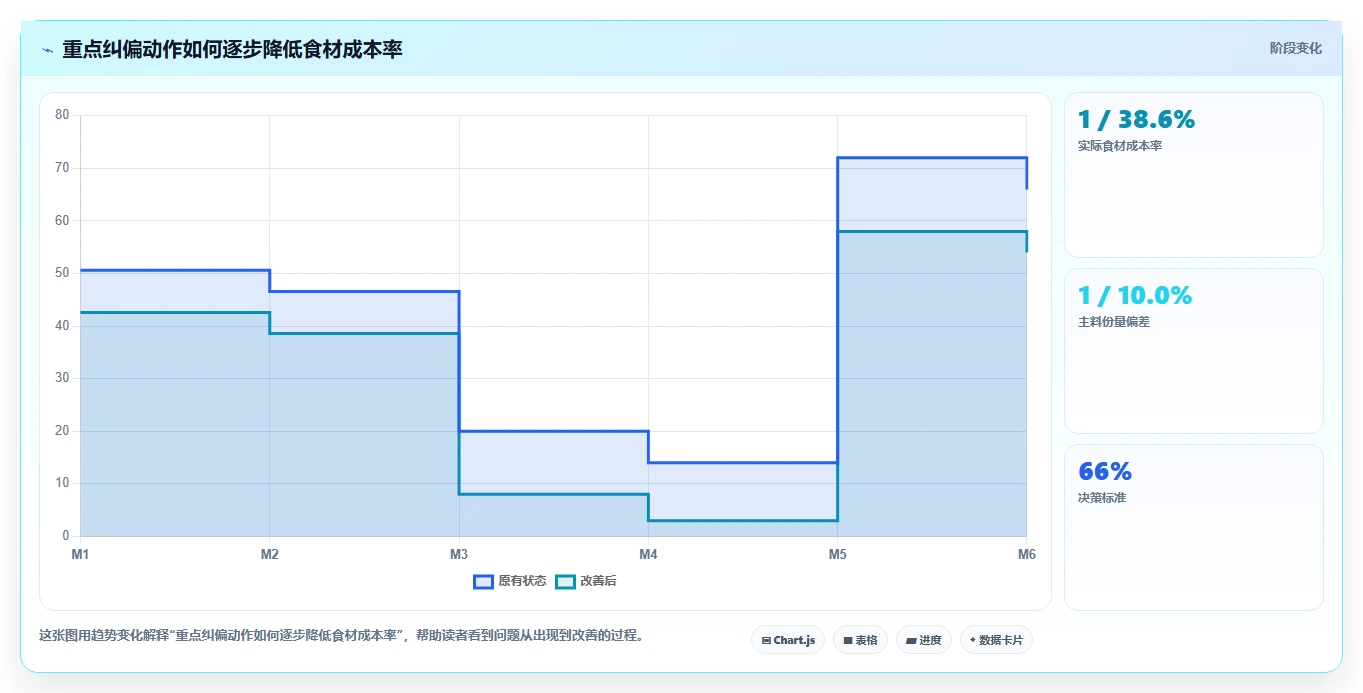Click the M5 axis label

pyautogui.click(x=837, y=554)
